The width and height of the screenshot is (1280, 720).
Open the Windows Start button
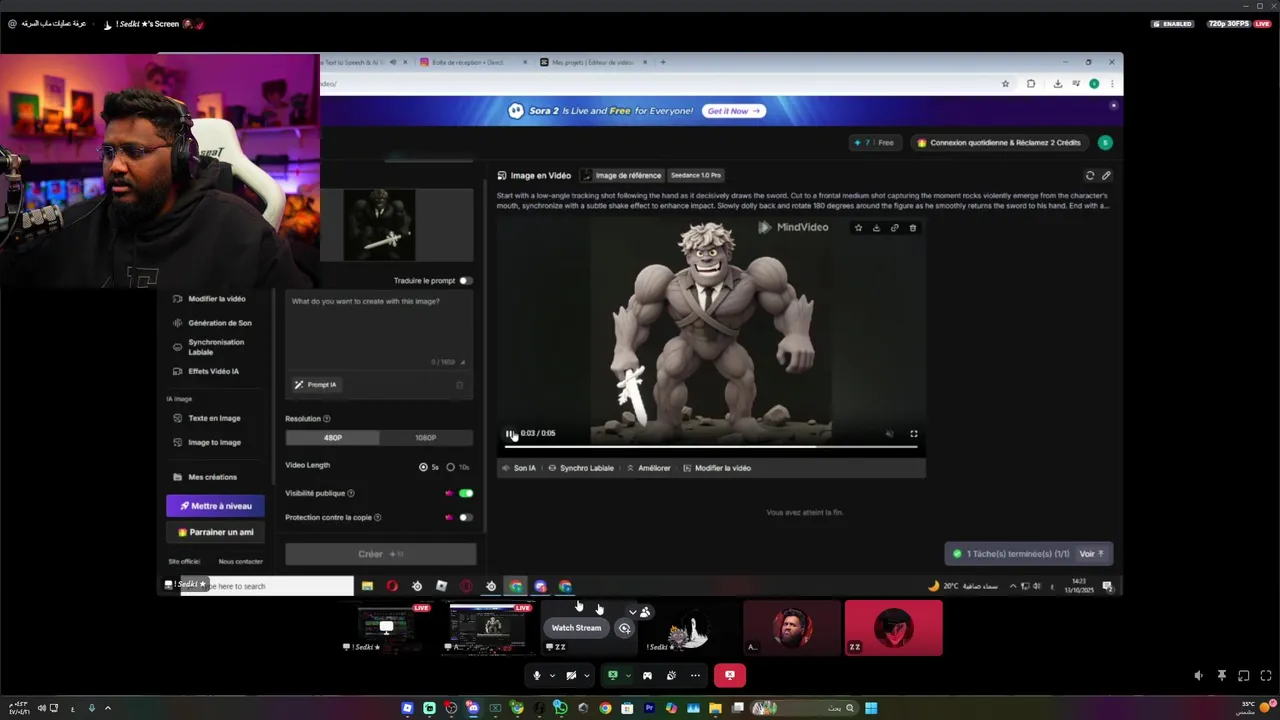[871, 708]
